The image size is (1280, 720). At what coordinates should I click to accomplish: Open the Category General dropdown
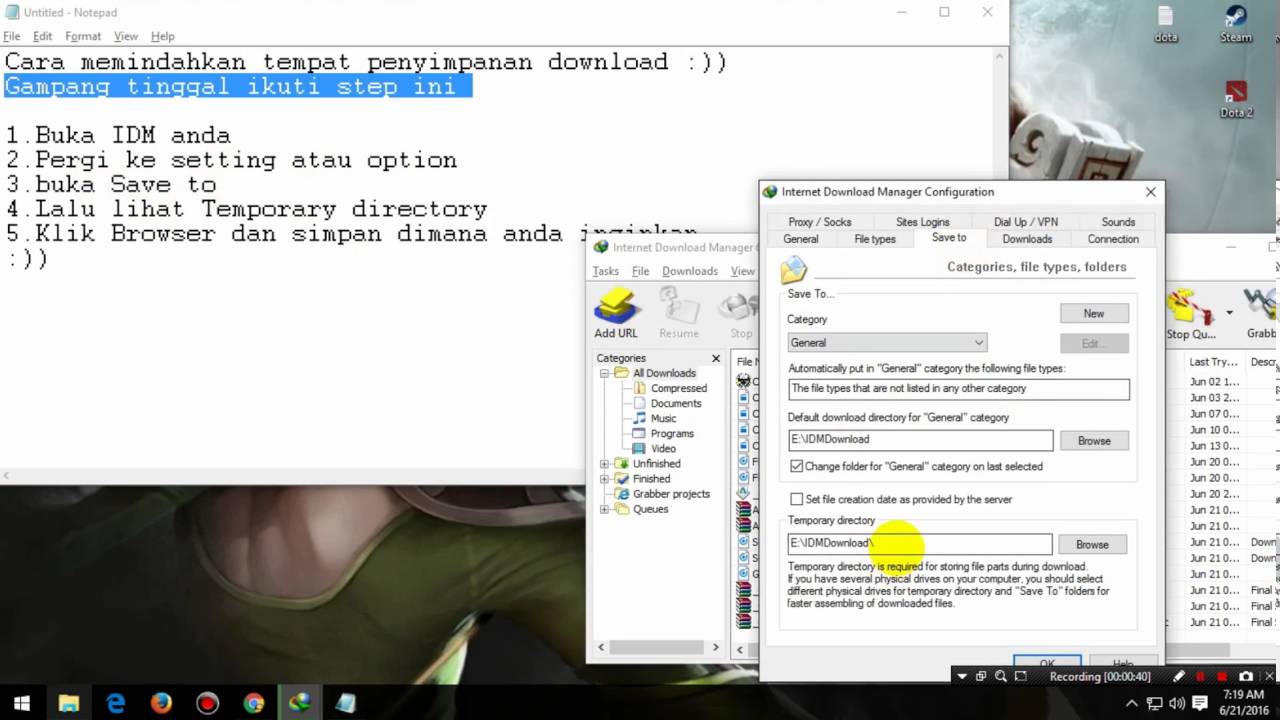(887, 343)
